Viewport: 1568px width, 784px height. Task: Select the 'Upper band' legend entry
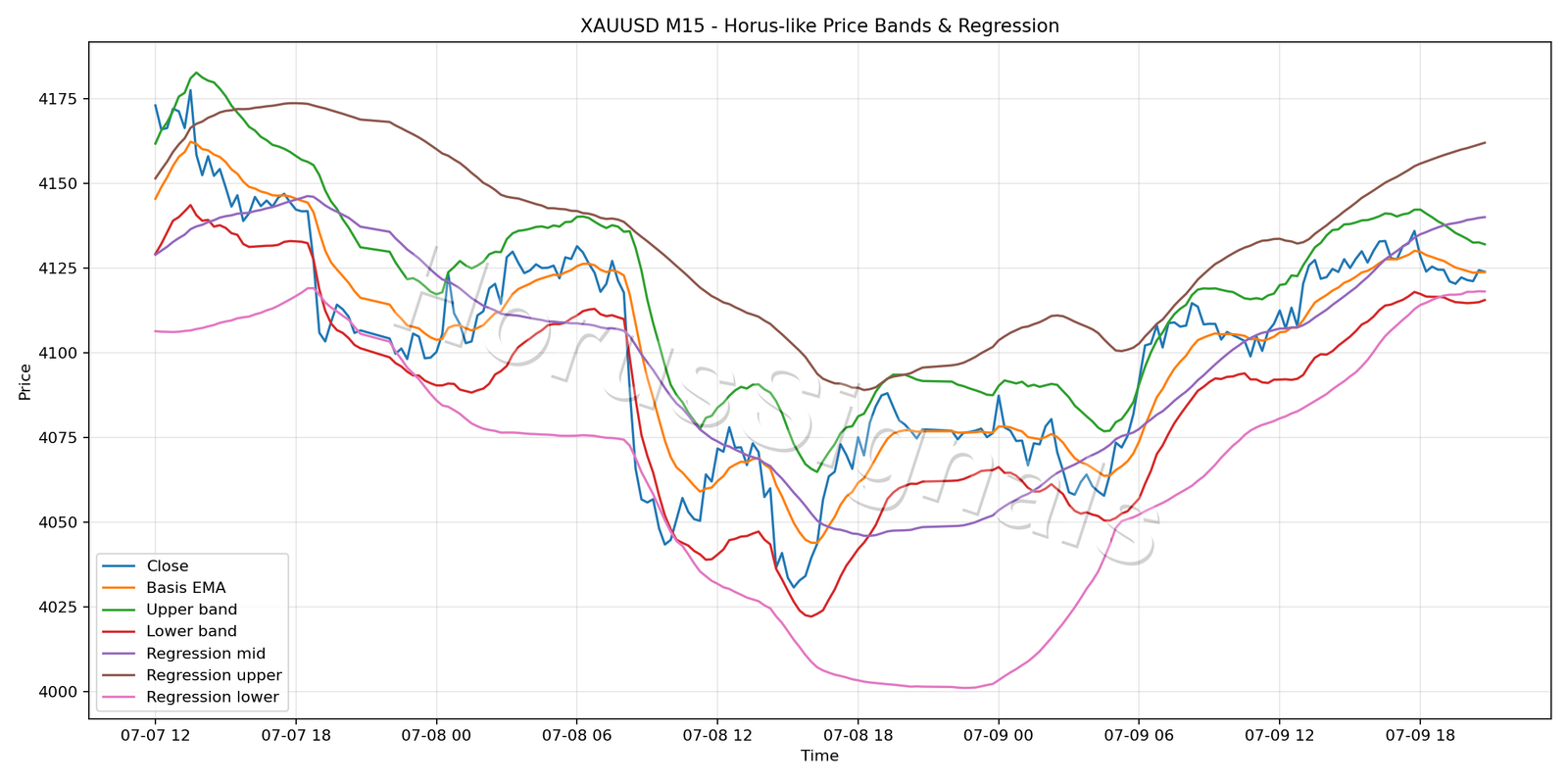pos(170,610)
